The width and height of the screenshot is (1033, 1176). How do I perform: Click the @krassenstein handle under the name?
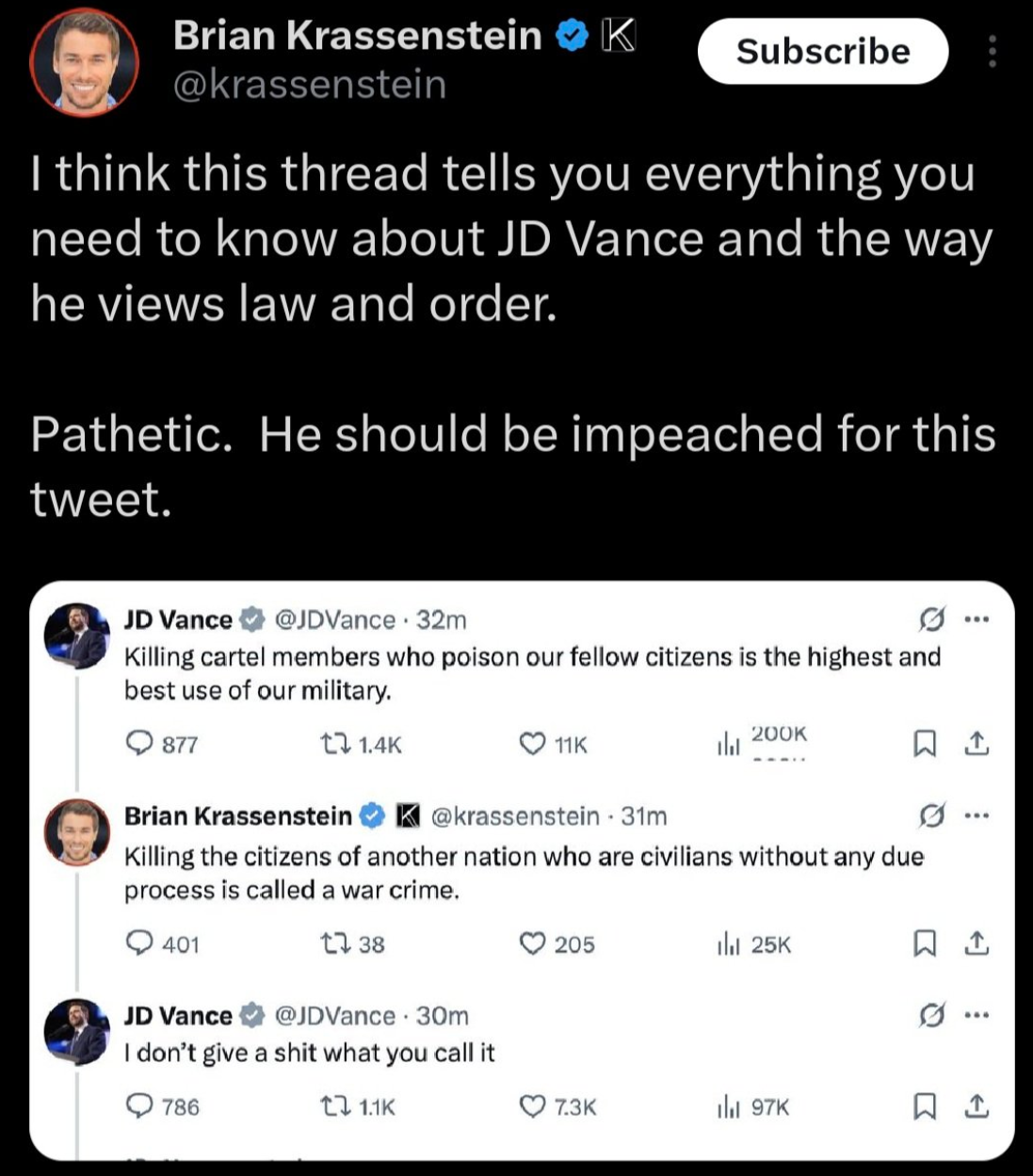click(310, 86)
